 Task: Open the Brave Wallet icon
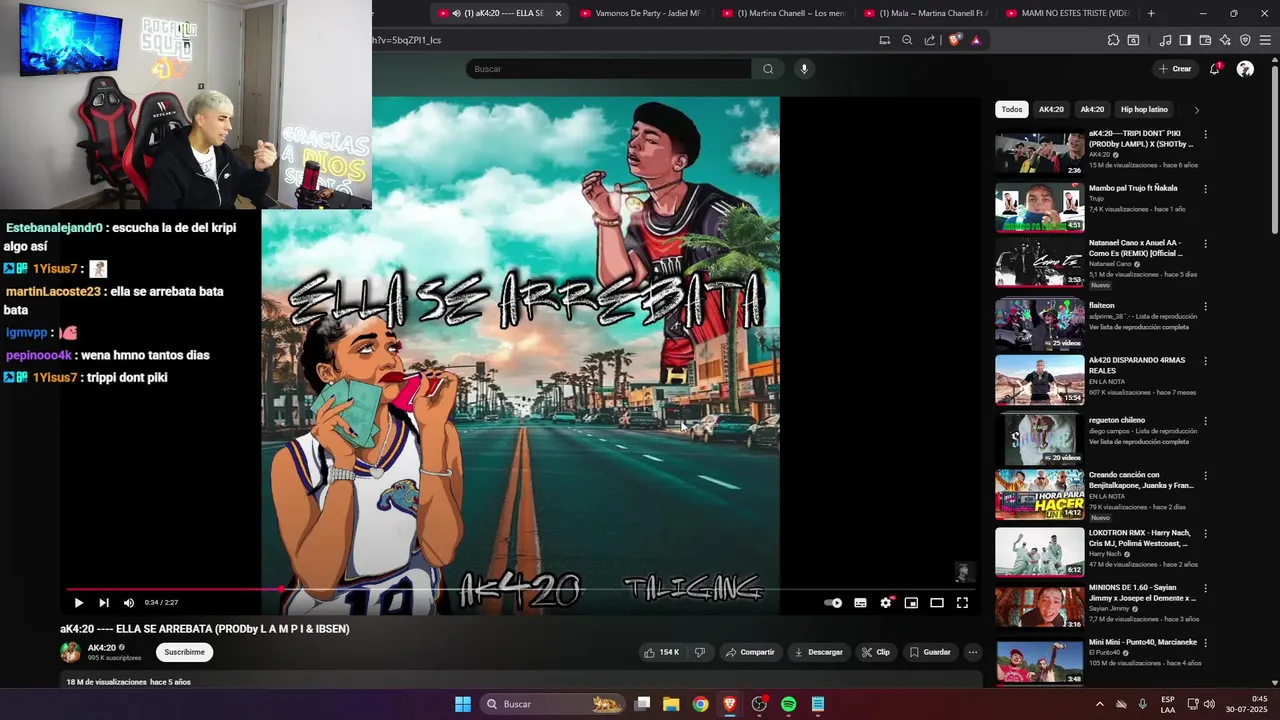(1205, 40)
